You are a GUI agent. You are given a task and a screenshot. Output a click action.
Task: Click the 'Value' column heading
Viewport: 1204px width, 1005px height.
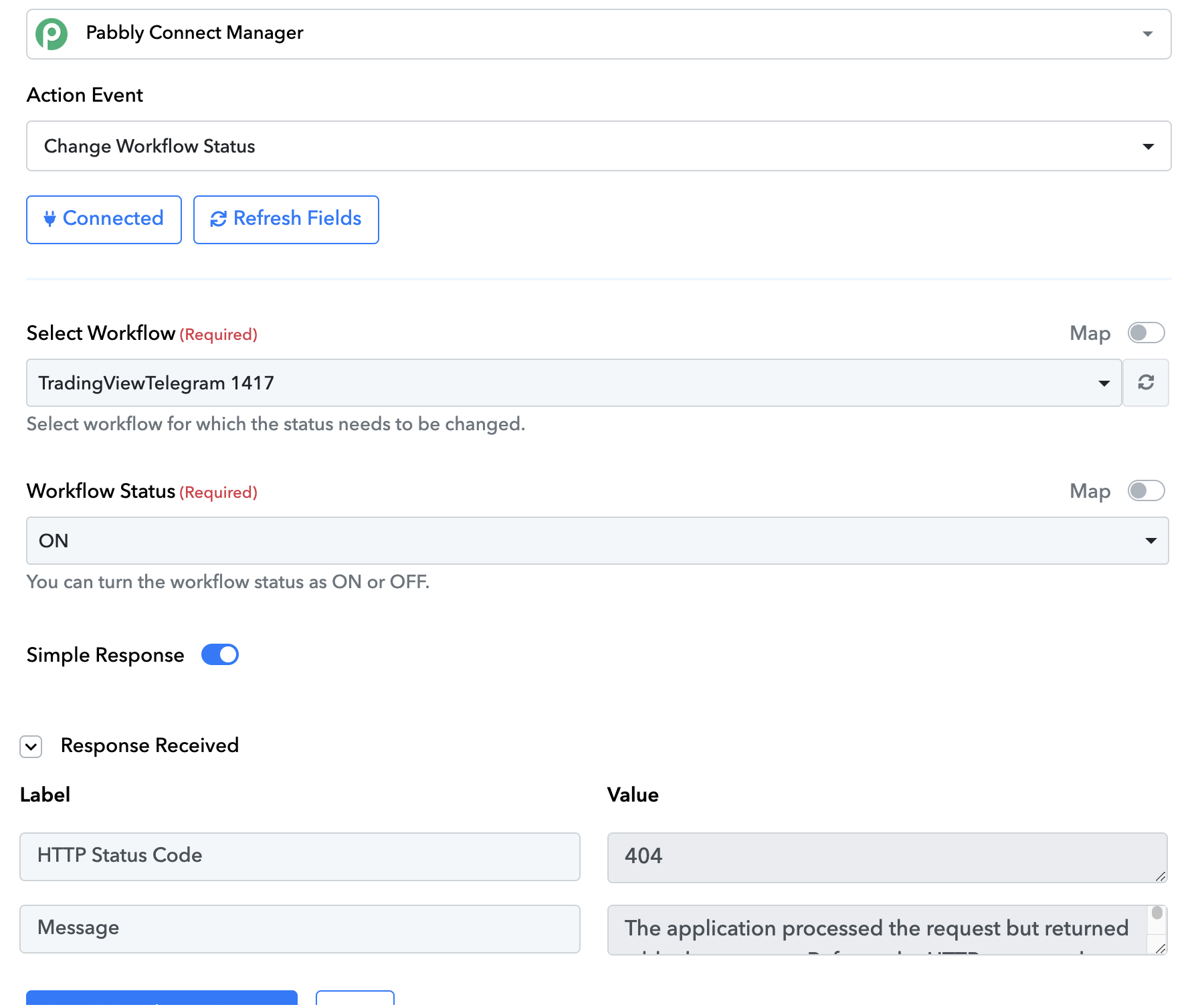coord(633,795)
